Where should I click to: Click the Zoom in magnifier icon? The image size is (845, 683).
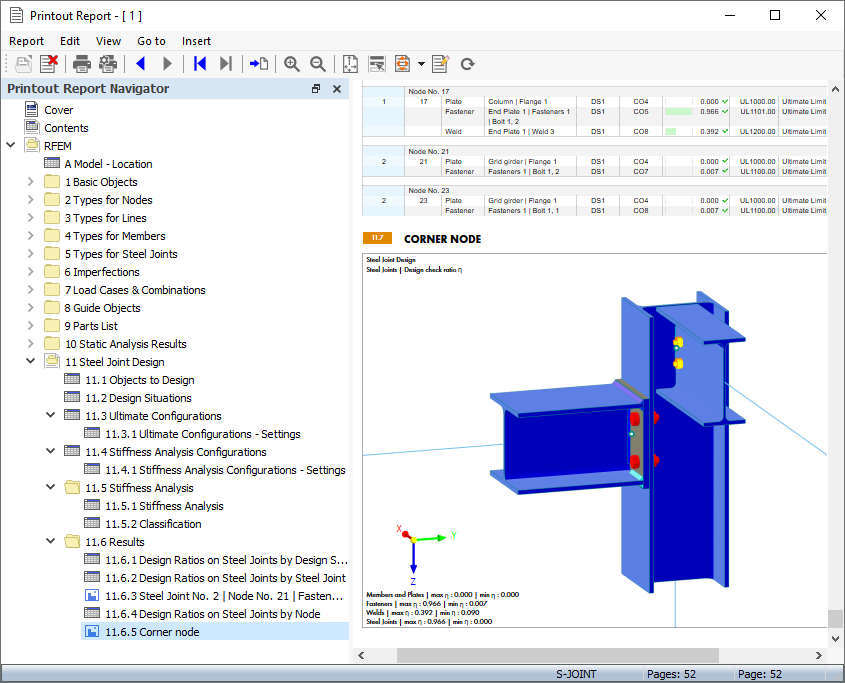292,64
